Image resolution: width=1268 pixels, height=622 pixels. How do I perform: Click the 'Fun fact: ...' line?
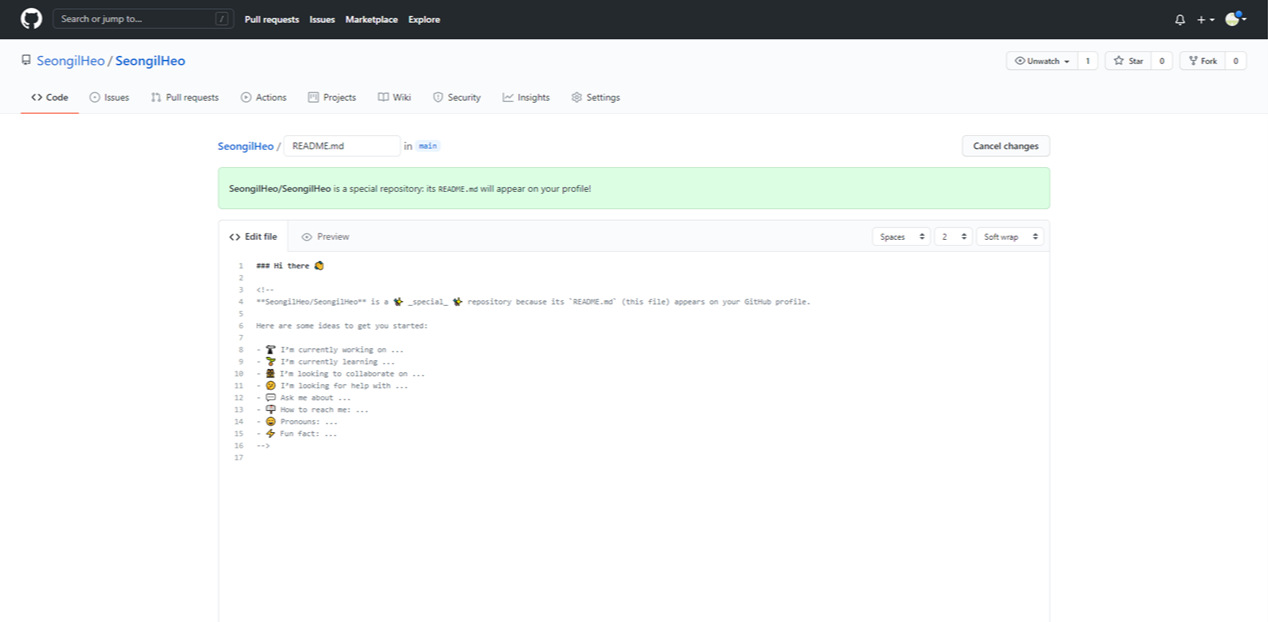[297, 434]
